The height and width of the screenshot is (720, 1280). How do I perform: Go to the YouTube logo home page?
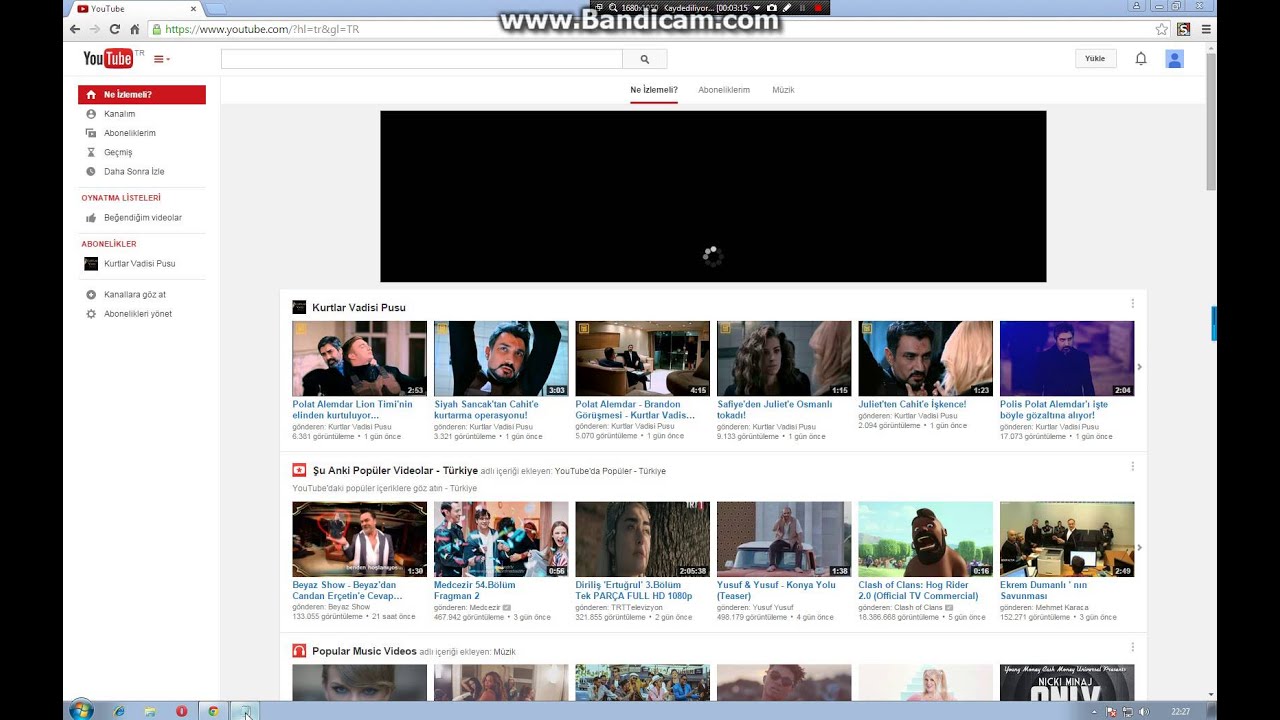[x=109, y=59]
